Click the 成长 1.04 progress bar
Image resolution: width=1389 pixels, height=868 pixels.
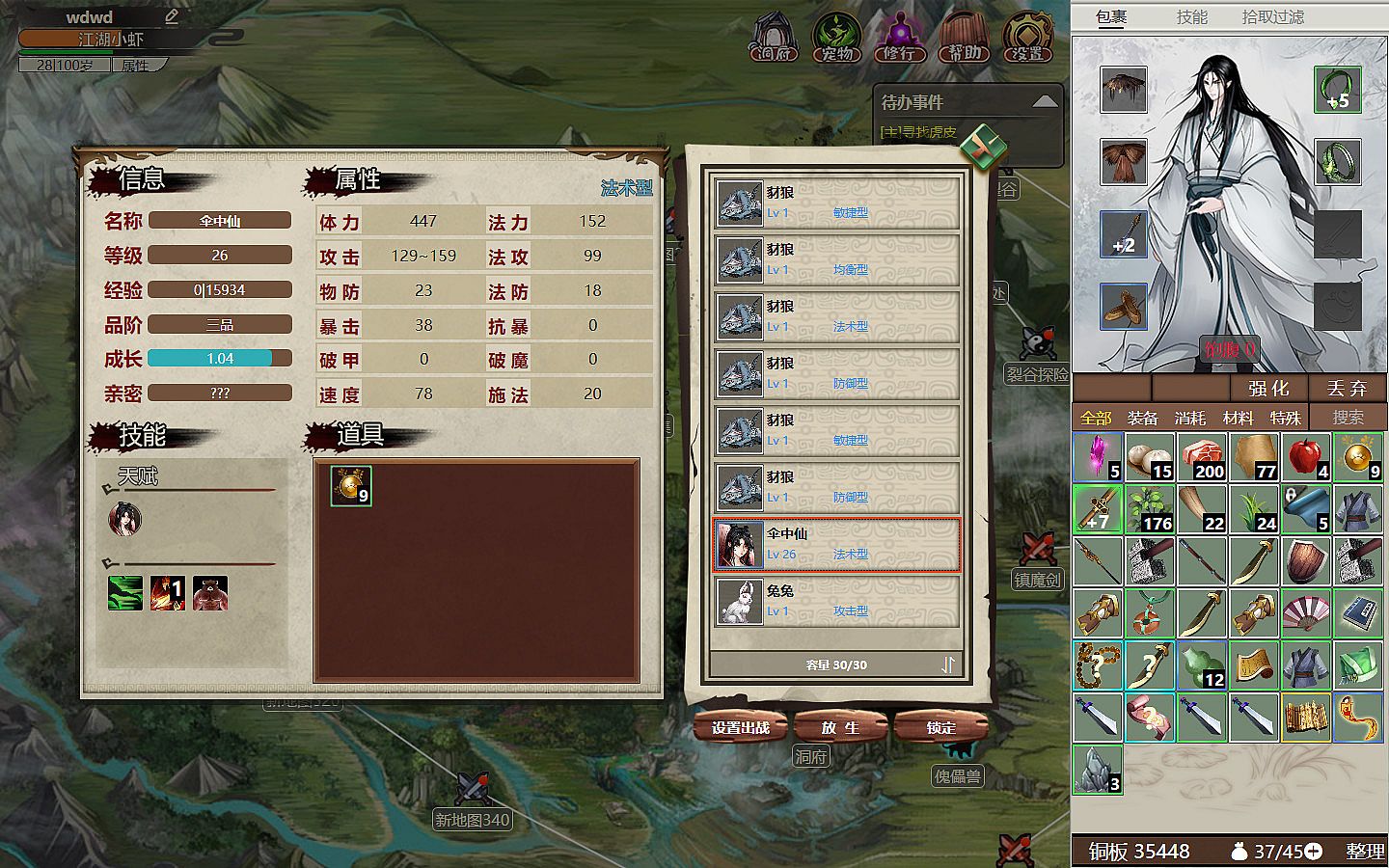pyautogui.click(x=220, y=358)
